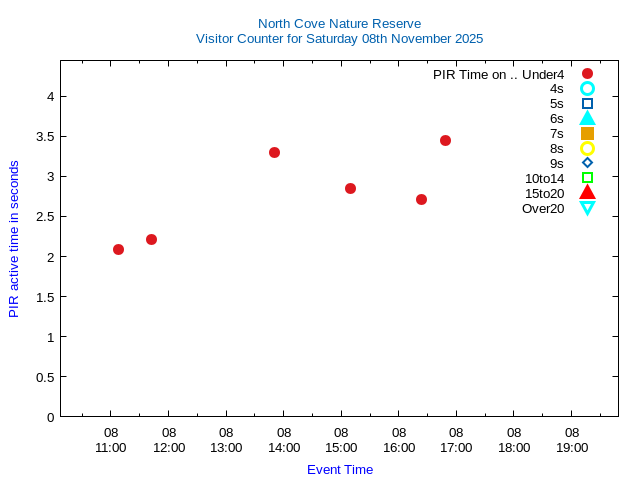Screen dimensions: 640x480
Task: Click the red triangle 15to20 legend marker
Action: pyautogui.click(x=587, y=193)
